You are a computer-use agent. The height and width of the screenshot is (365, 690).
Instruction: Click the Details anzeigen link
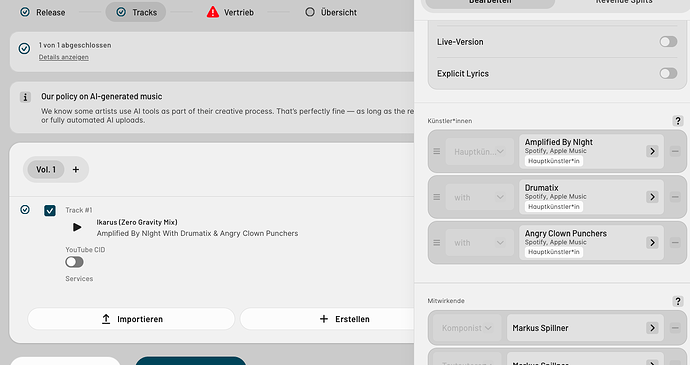tap(64, 57)
